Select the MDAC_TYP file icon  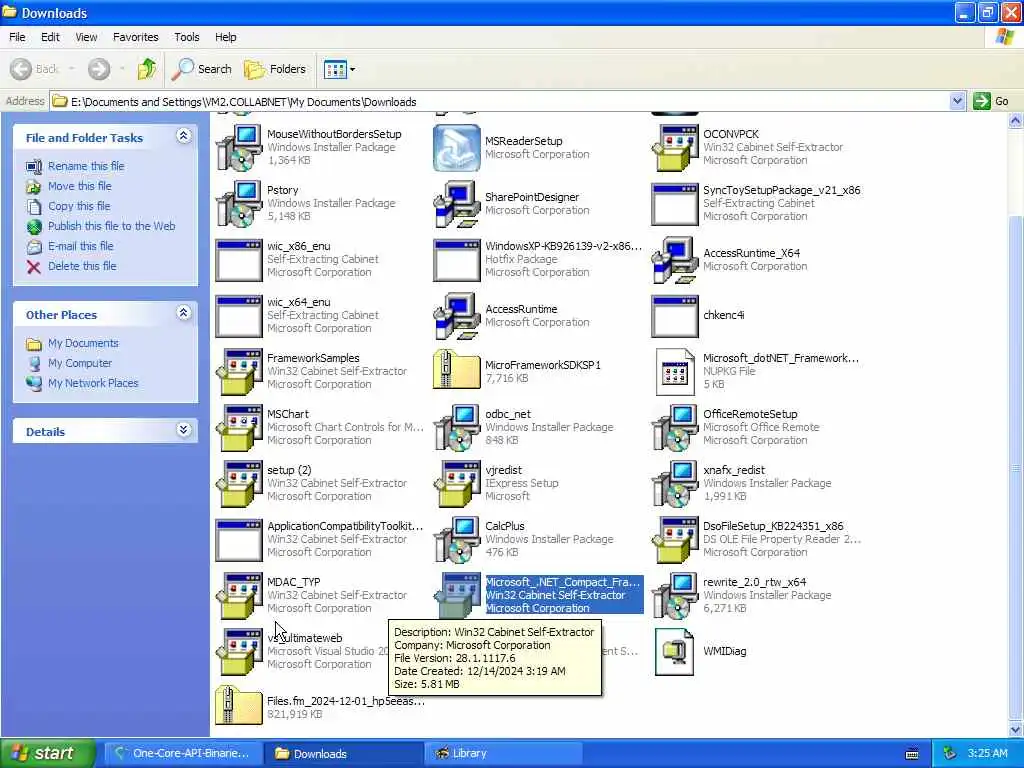coord(239,596)
